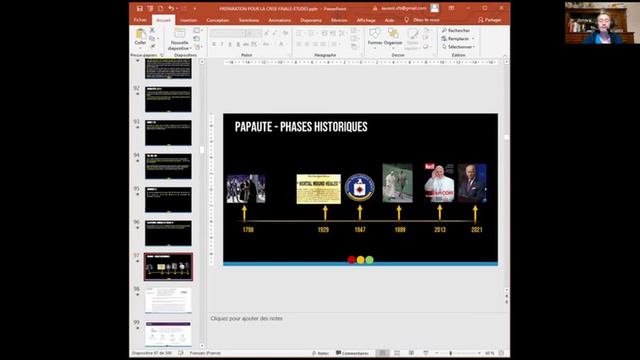
Task: Click the 1798 label on the timeline
Action: click(248, 230)
